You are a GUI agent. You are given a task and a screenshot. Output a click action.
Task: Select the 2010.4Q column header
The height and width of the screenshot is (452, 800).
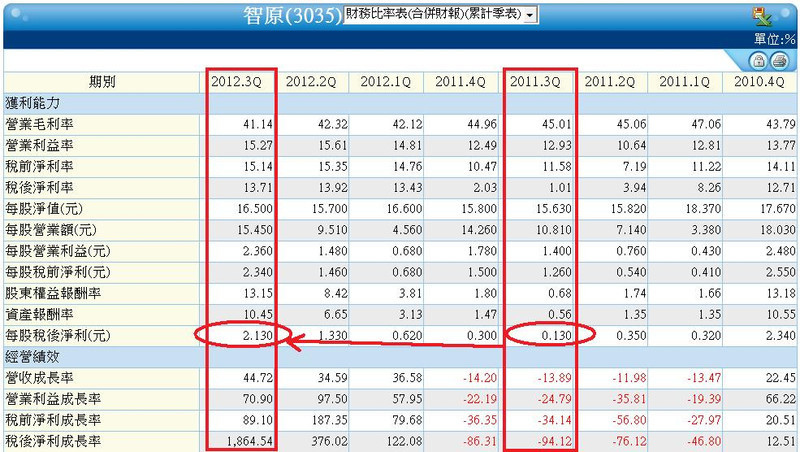click(759, 82)
